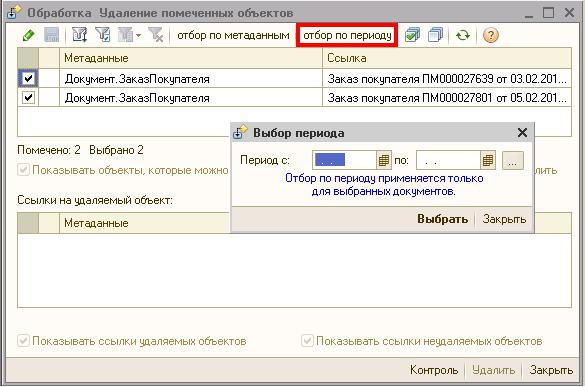Screen dimensions: 585x387
Task: Click the filter by current value icon
Action: (103, 35)
